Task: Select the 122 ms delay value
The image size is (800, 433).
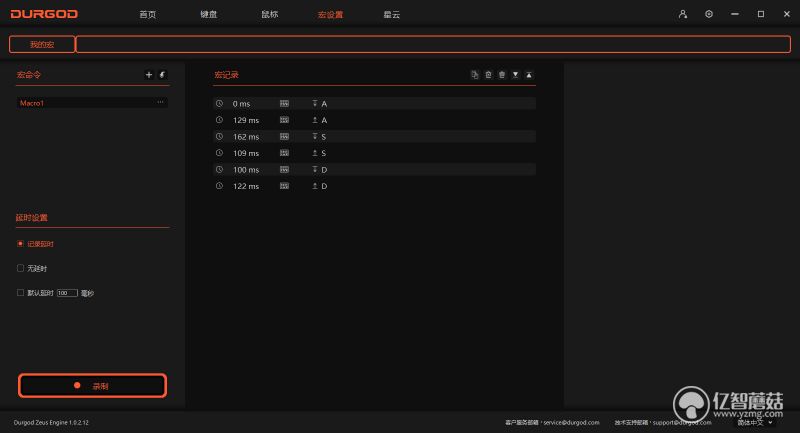Action: click(x=246, y=186)
